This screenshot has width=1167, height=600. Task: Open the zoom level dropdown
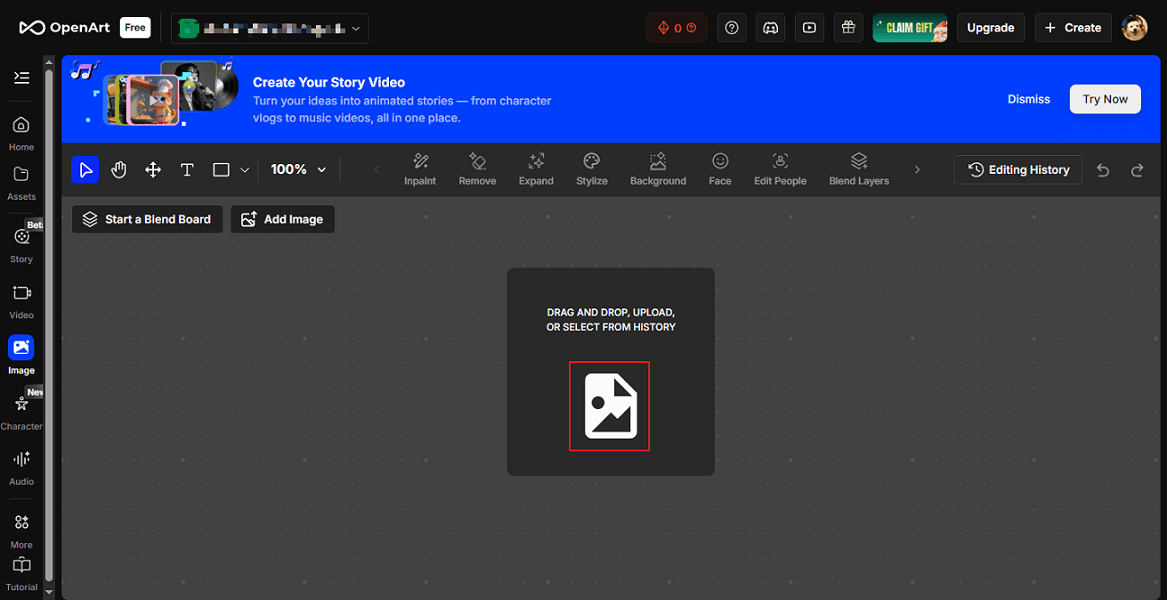click(x=297, y=169)
